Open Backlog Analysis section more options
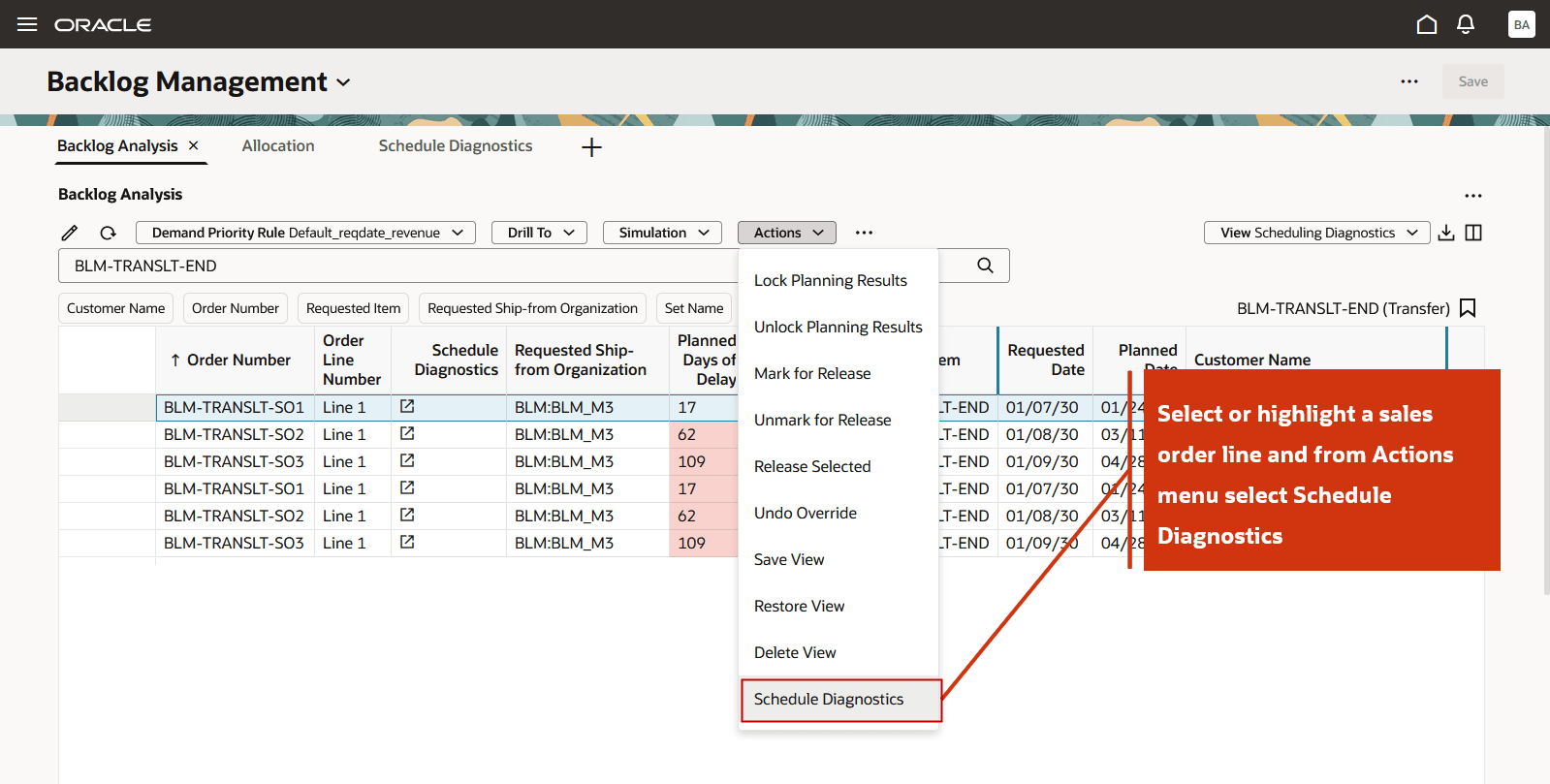 (1473, 196)
